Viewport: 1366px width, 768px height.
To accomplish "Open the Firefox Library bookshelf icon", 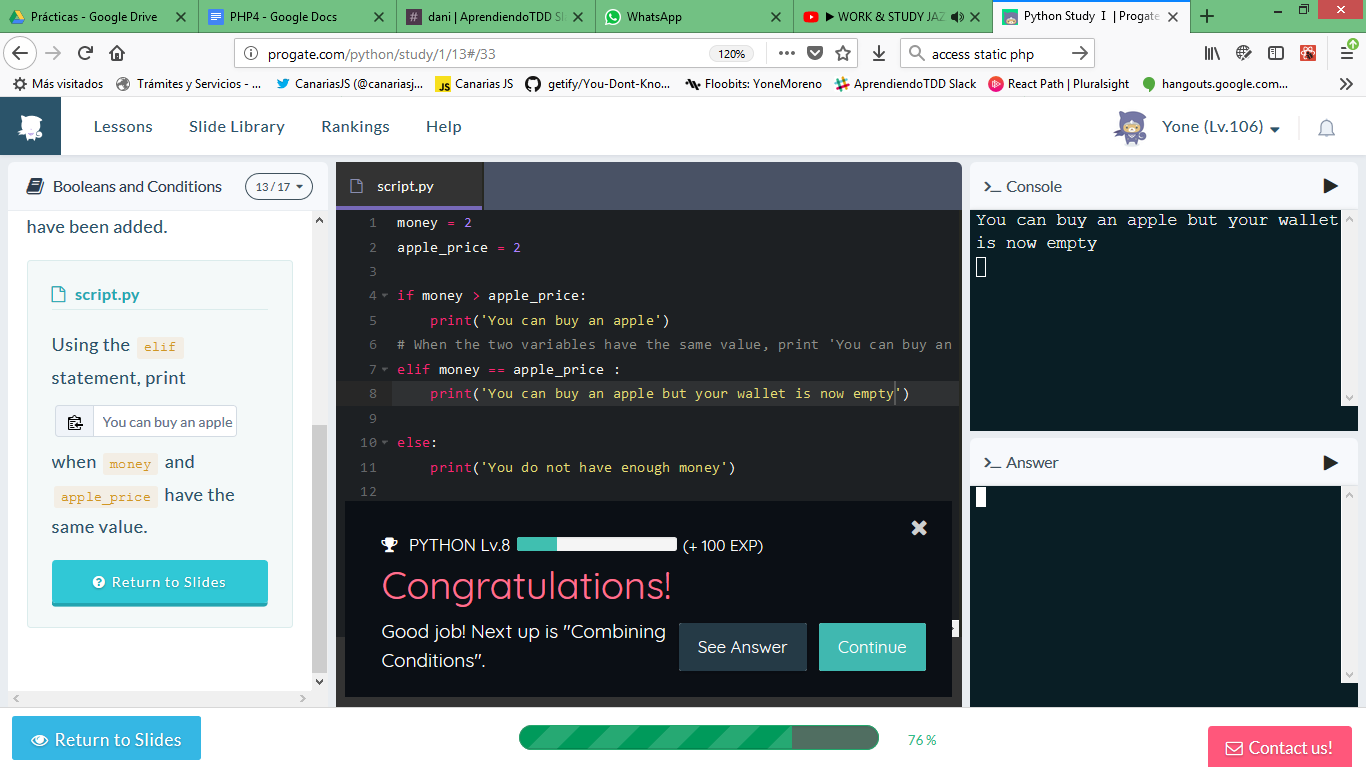I will 1211,52.
